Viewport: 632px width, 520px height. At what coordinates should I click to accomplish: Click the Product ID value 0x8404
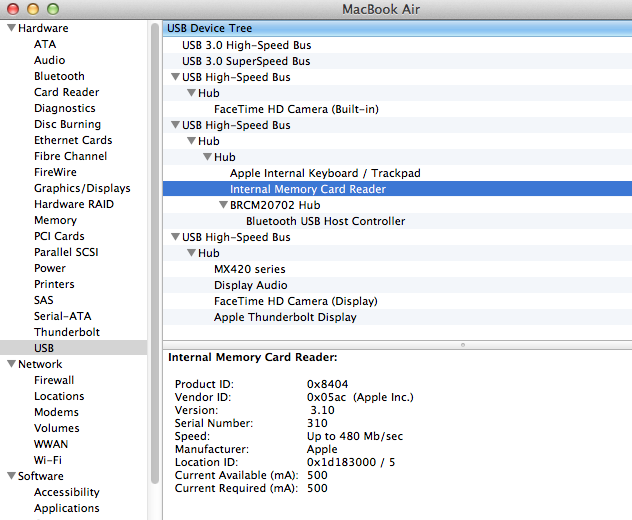[327, 384]
